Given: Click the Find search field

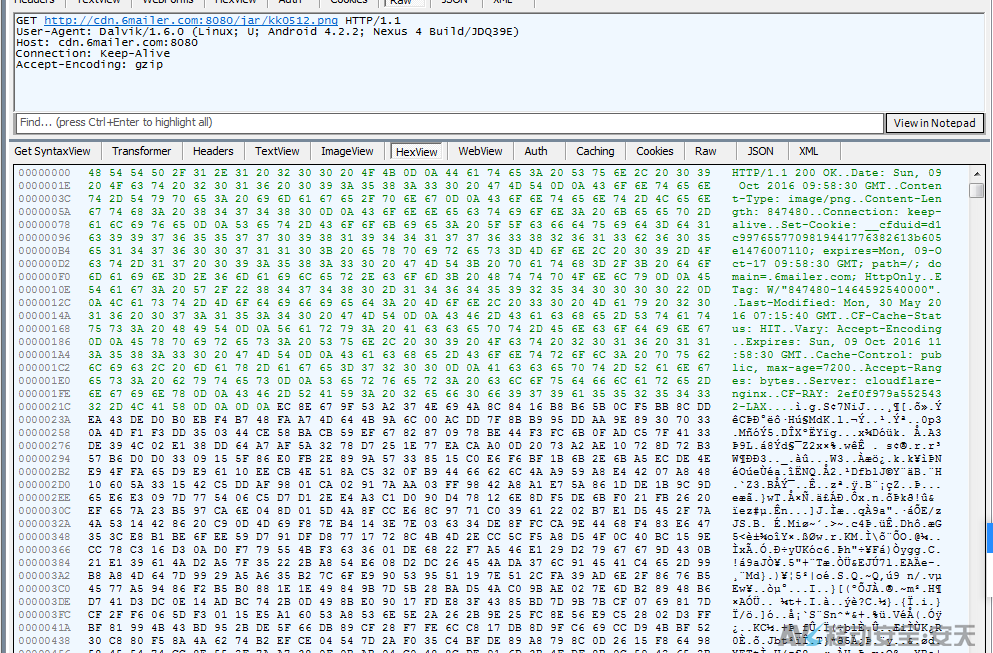Looking at the screenshot, I should (x=450, y=123).
